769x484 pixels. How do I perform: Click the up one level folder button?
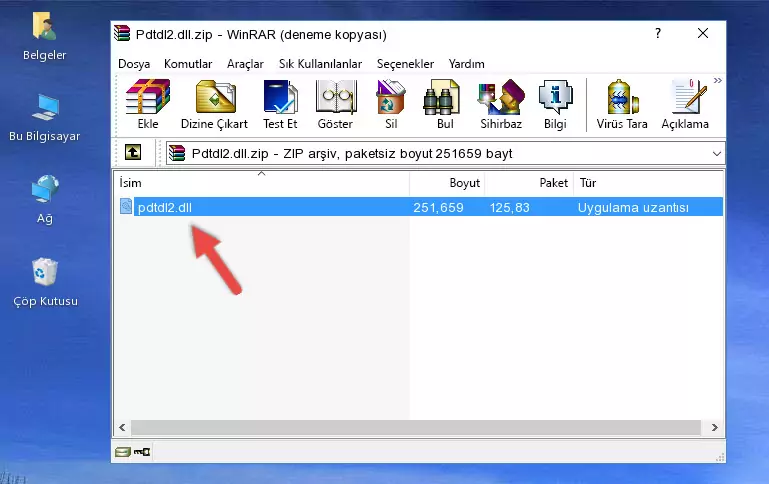133,153
